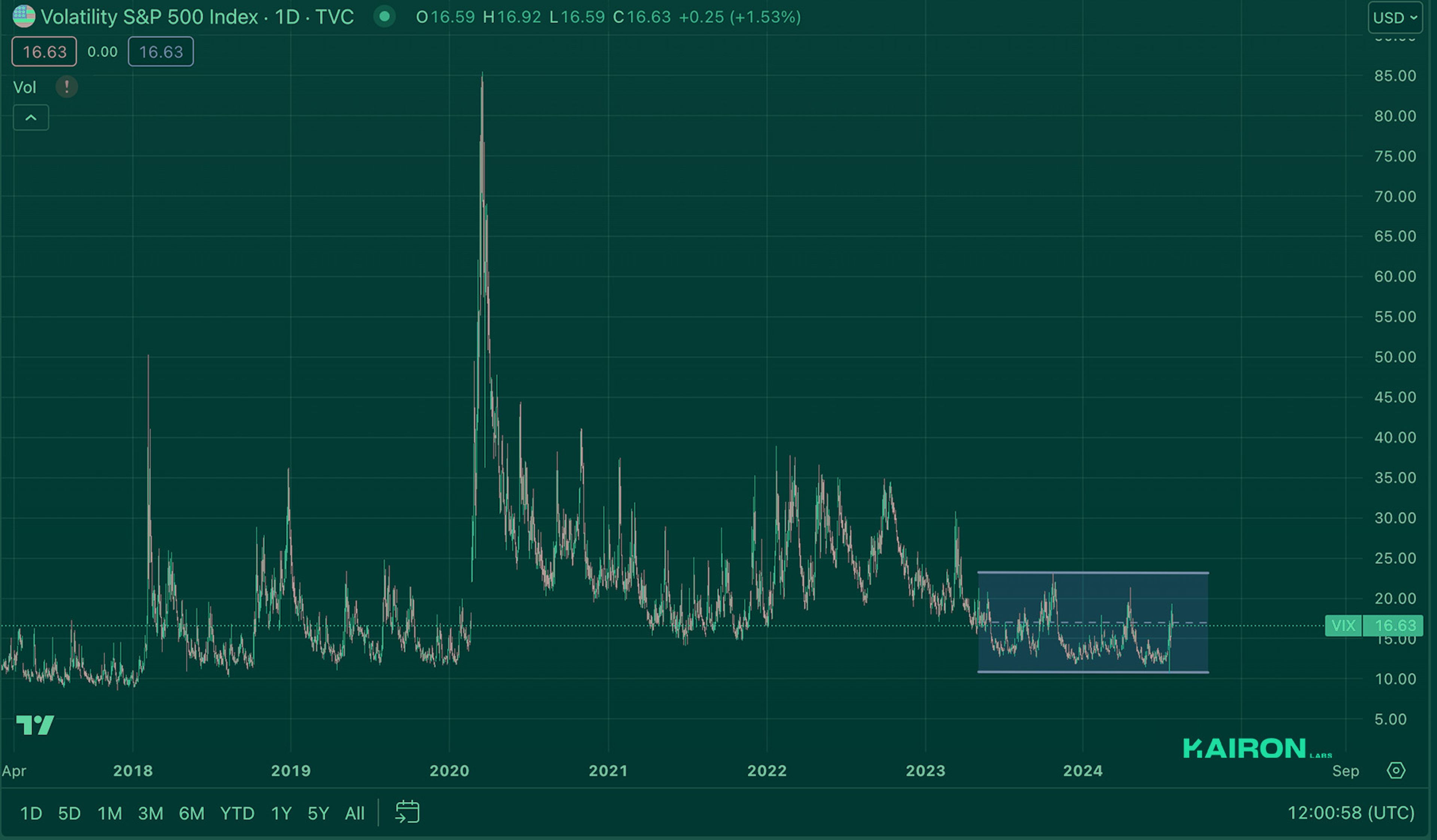Click the TradingView logo

(x=35, y=726)
